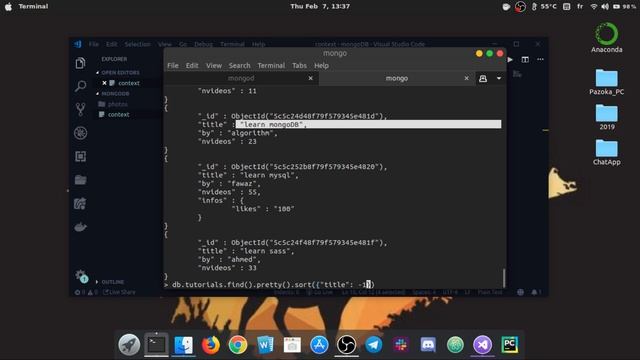This screenshot has width=640, height=360.
Task: Open Terminal from the dock
Action: 156,345
